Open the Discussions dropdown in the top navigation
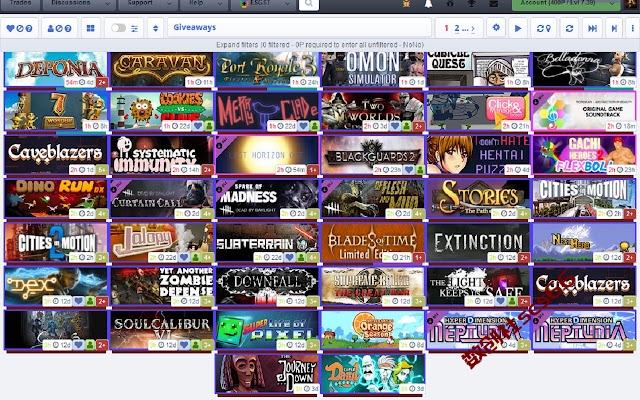 point(78,4)
